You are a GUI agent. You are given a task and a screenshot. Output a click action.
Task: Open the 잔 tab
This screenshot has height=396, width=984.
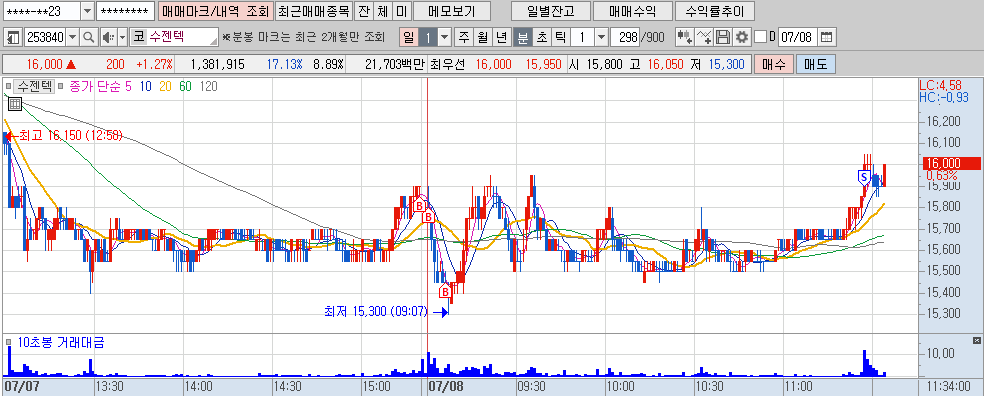(363, 11)
